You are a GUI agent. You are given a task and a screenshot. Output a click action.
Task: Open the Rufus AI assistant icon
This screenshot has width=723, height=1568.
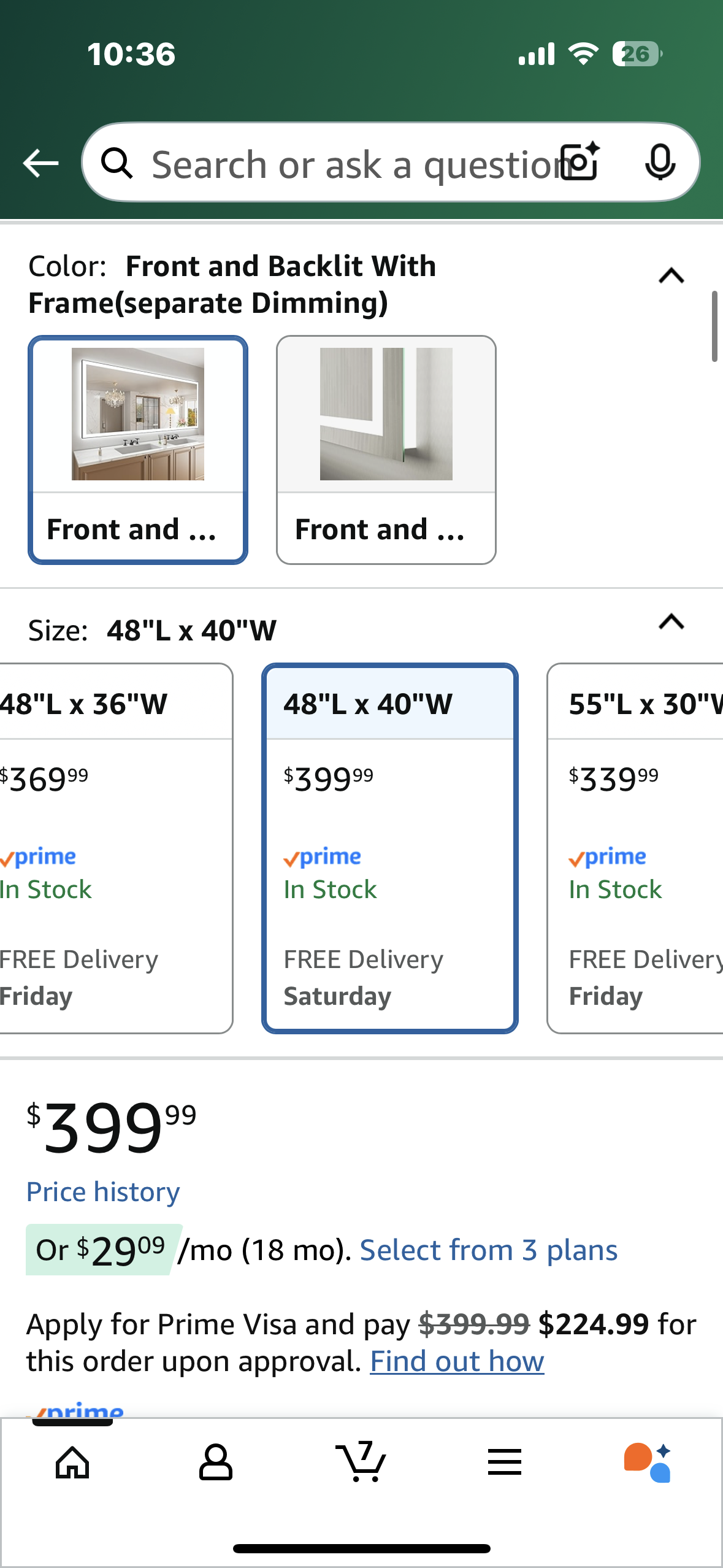(x=648, y=1462)
